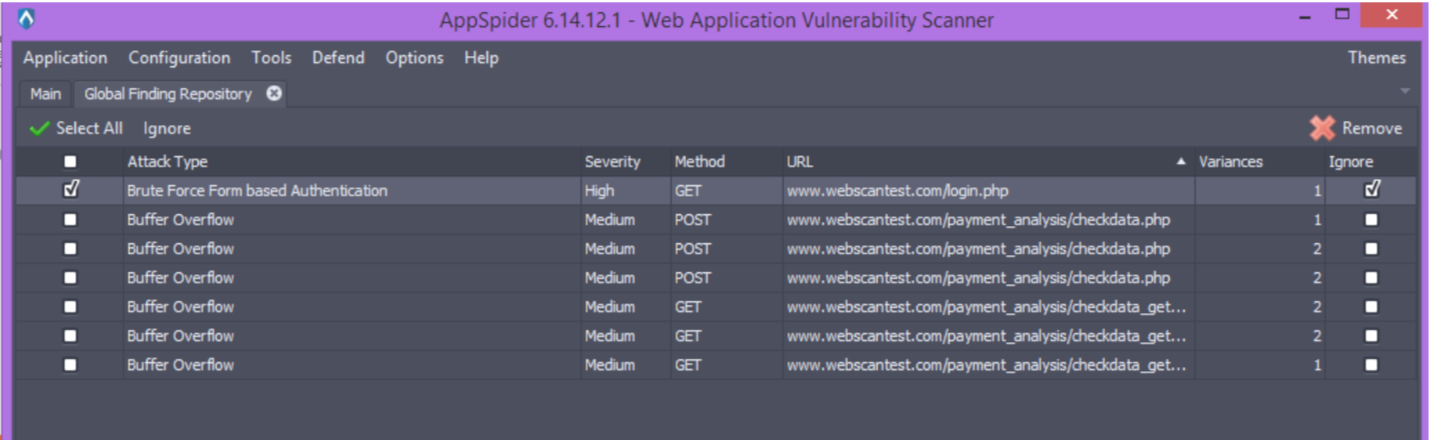
Task: Toggle the URL column sort arrow
Action: pyautogui.click(x=1181, y=161)
